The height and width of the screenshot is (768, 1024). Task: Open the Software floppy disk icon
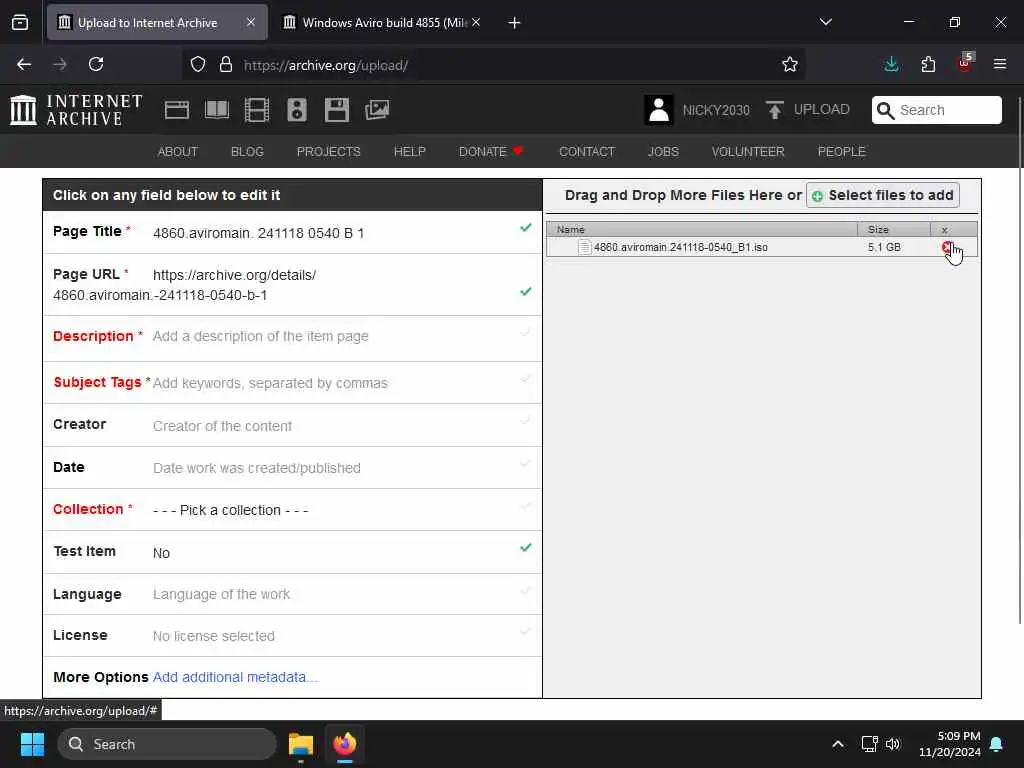pyautogui.click(x=337, y=110)
